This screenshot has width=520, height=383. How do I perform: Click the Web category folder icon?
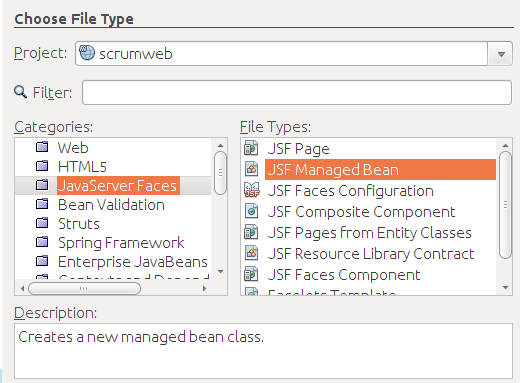[42, 147]
